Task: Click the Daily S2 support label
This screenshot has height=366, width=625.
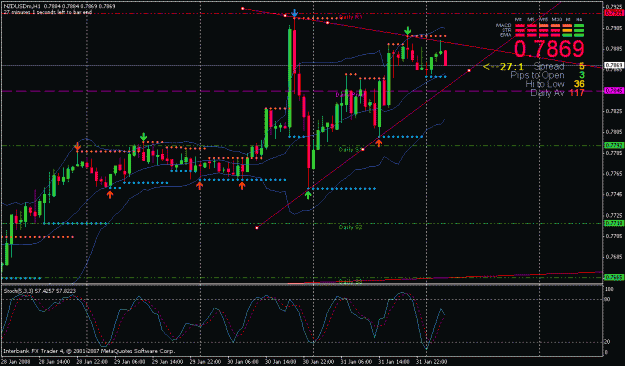Action: click(350, 227)
